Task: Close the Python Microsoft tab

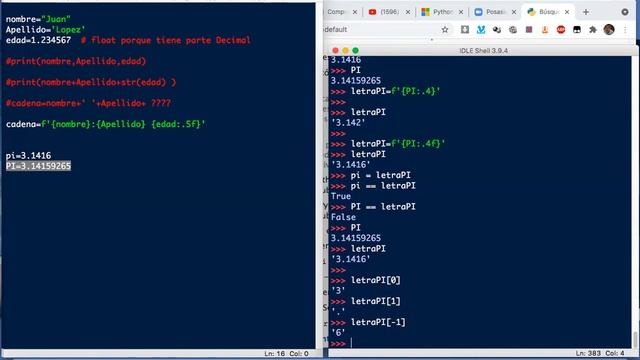Action: (x=461, y=12)
